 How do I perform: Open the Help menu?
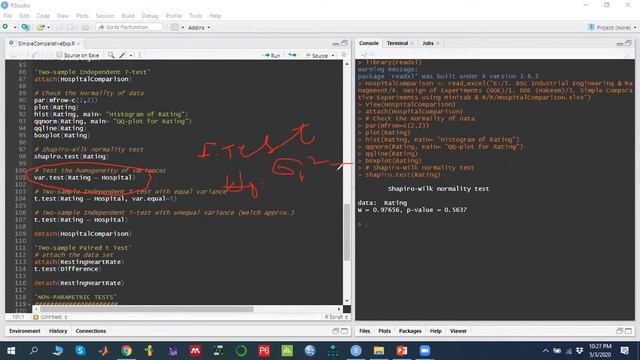tap(215, 16)
